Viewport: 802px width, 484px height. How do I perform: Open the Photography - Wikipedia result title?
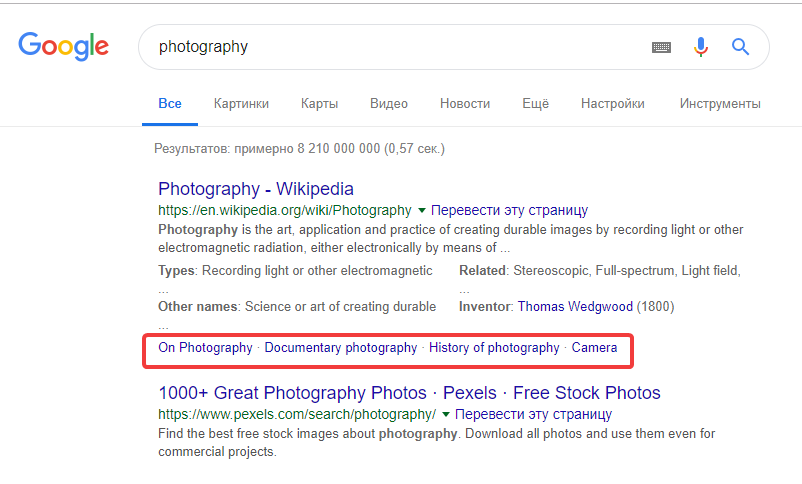[x=256, y=189]
